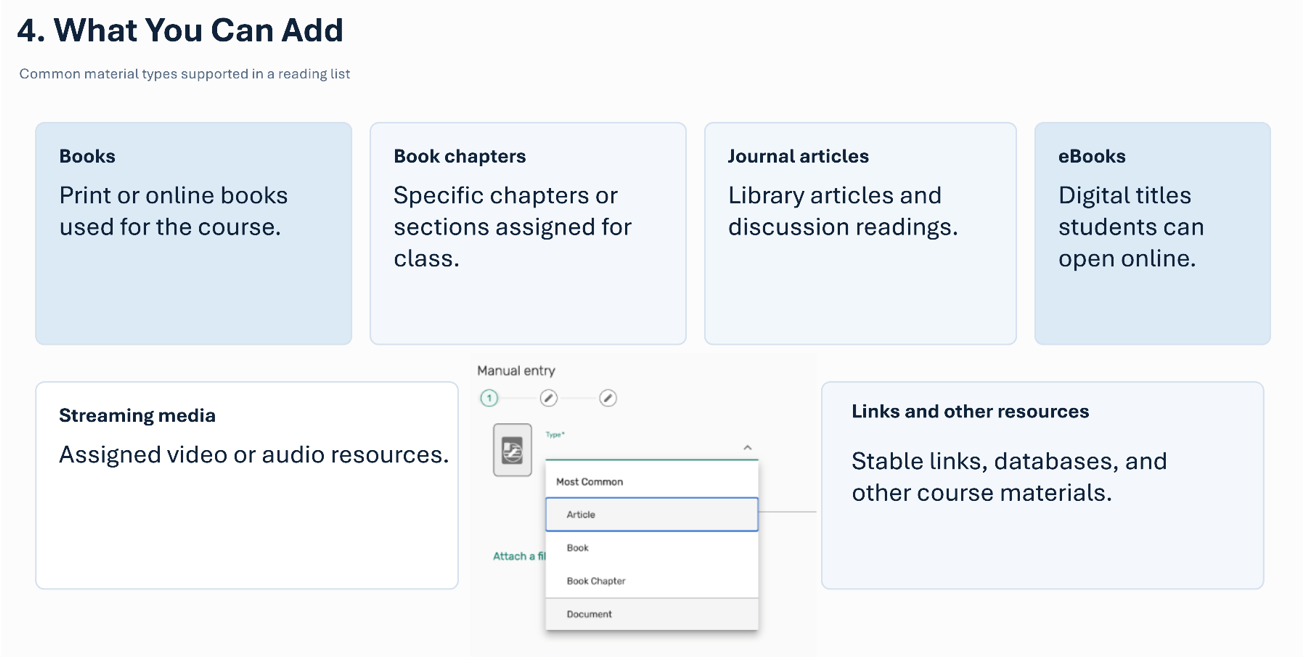Click the item type thumbnail icon

513,450
